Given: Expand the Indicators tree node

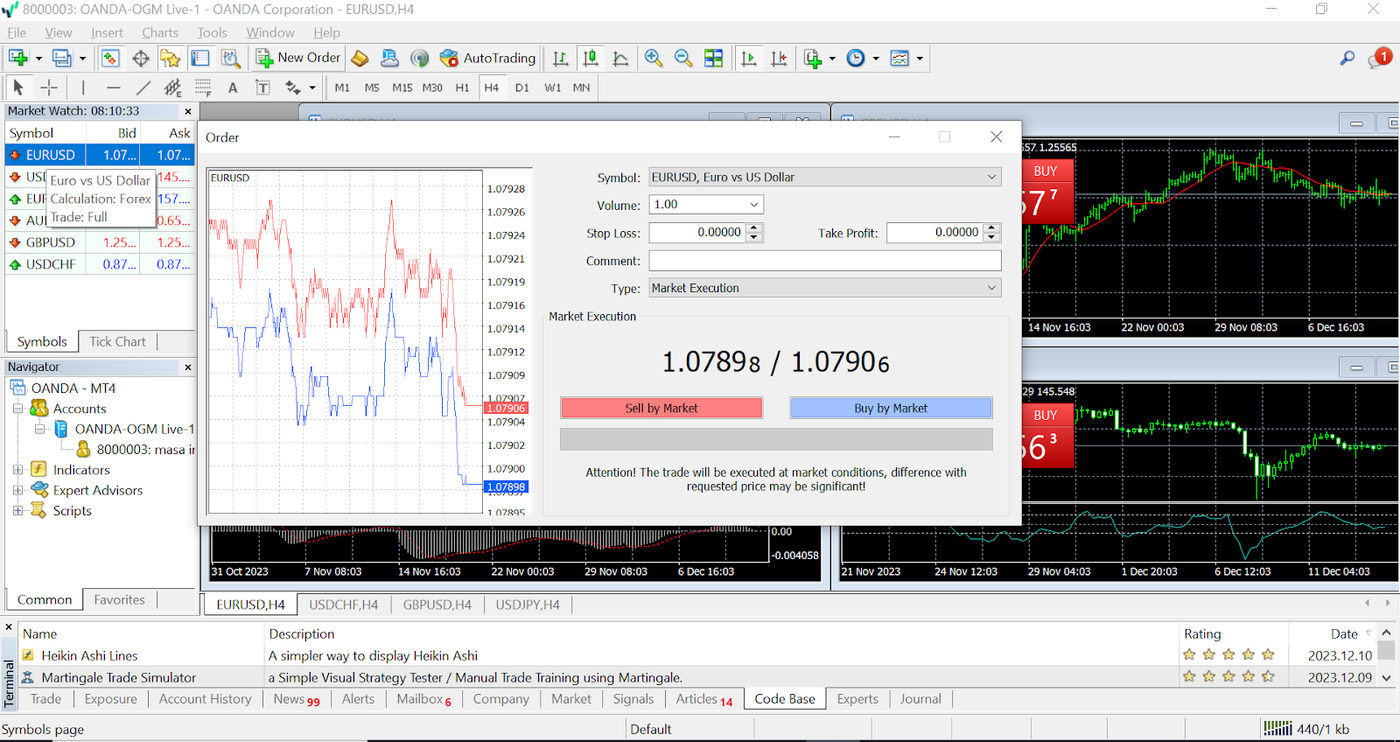Looking at the screenshot, I should click(x=17, y=470).
